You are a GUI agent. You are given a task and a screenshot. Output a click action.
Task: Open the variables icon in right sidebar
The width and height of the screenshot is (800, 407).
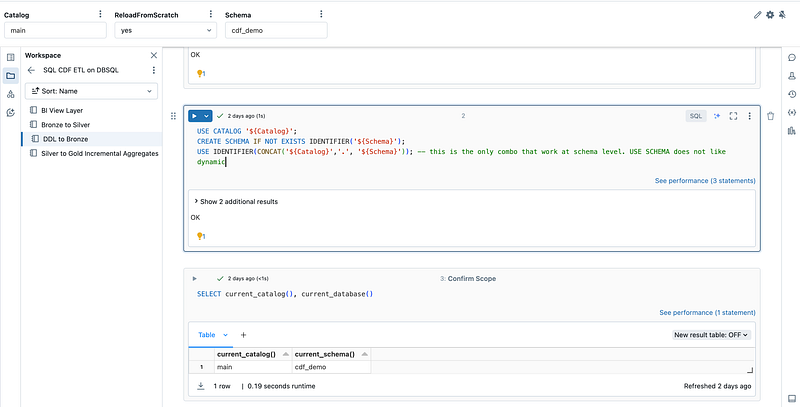[x=792, y=112]
